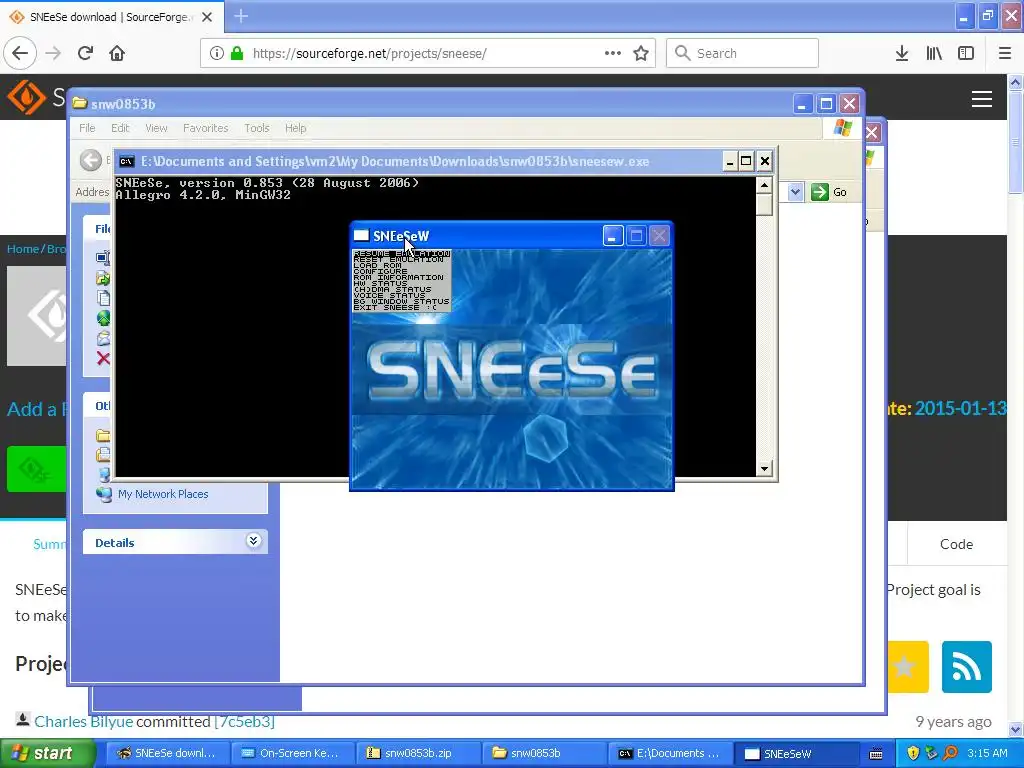
Task: Click the globe publish task icon
Action: pyautogui.click(x=103, y=318)
